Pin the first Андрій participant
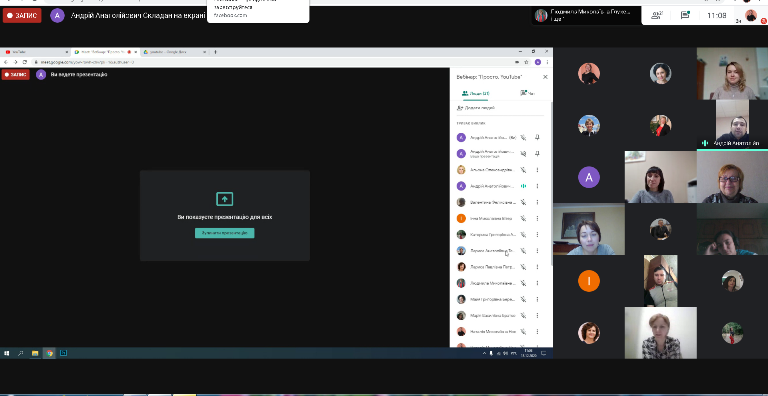 [537, 138]
